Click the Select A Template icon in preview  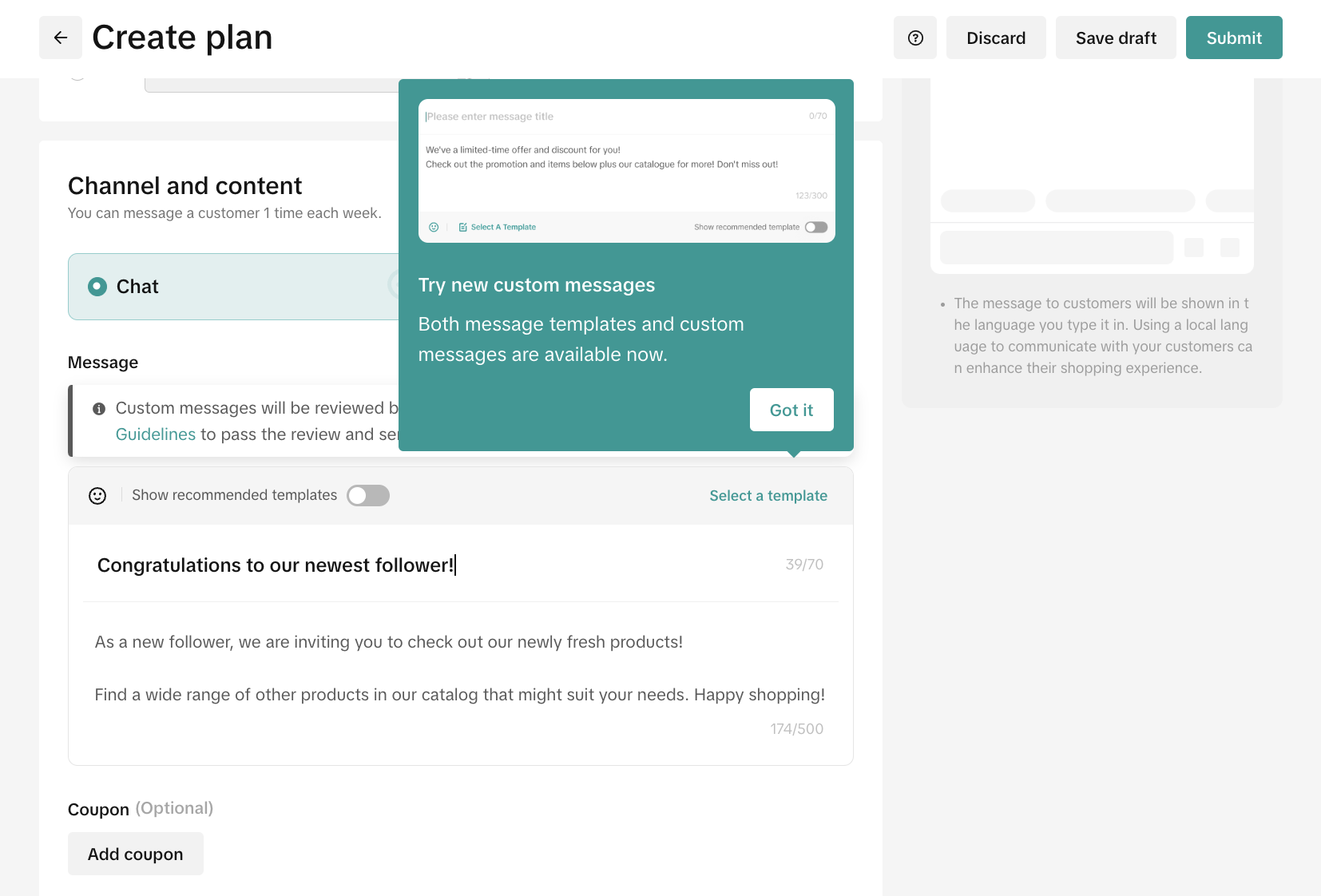(x=463, y=227)
